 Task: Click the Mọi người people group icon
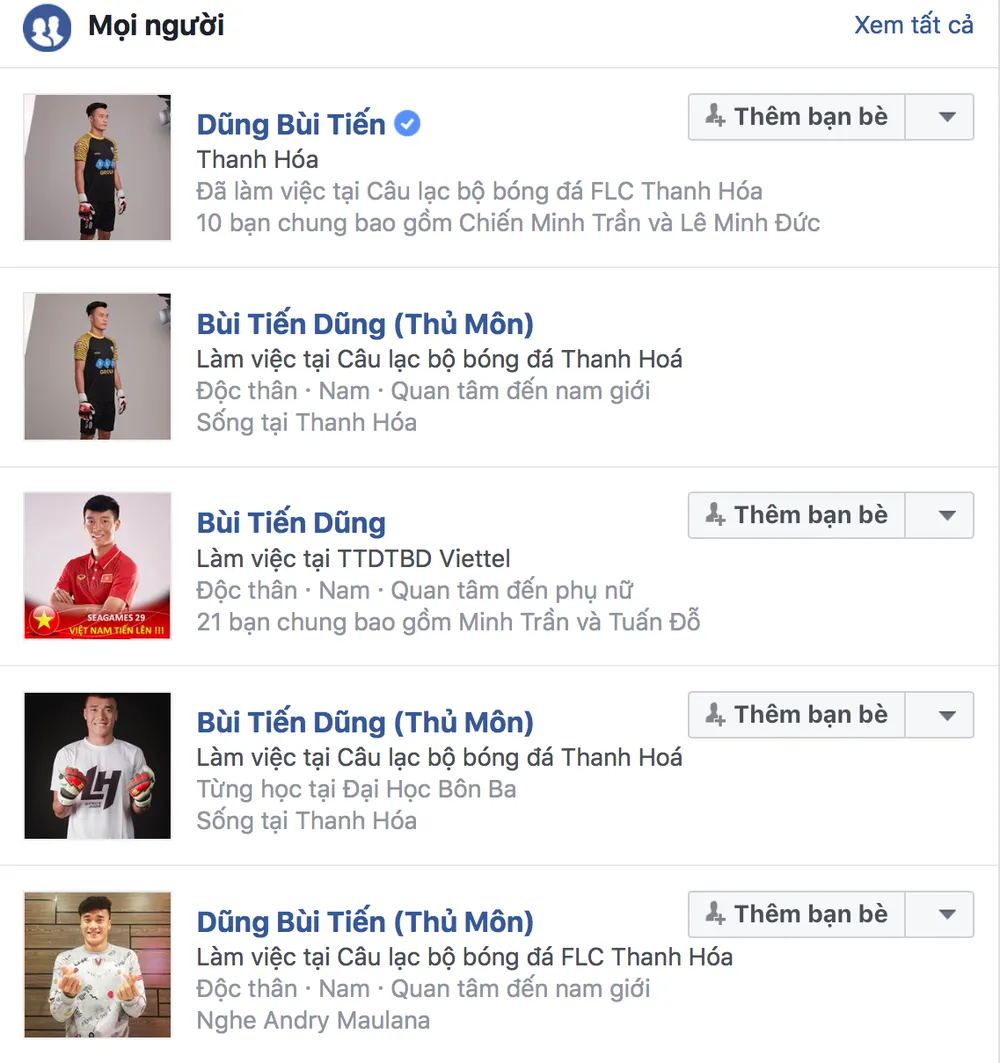47,28
